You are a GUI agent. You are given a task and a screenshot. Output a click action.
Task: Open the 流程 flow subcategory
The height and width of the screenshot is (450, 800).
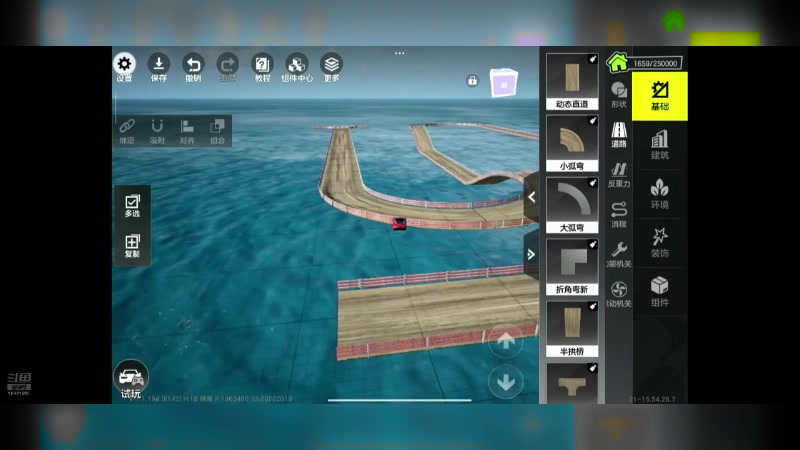(x=619, y=215)
